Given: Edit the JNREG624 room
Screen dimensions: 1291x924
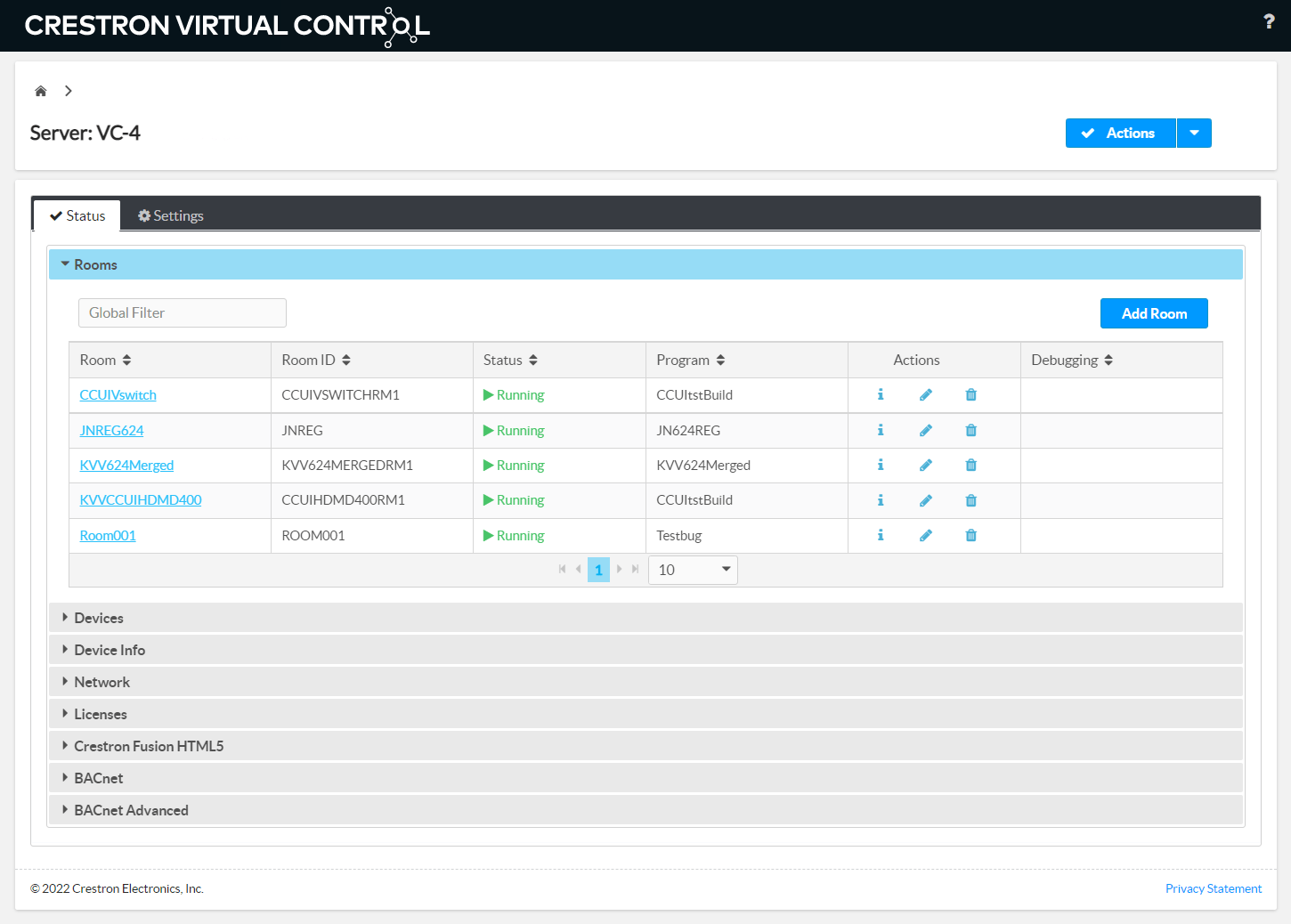Looking at the screenshot, I should tap(926, 430).
